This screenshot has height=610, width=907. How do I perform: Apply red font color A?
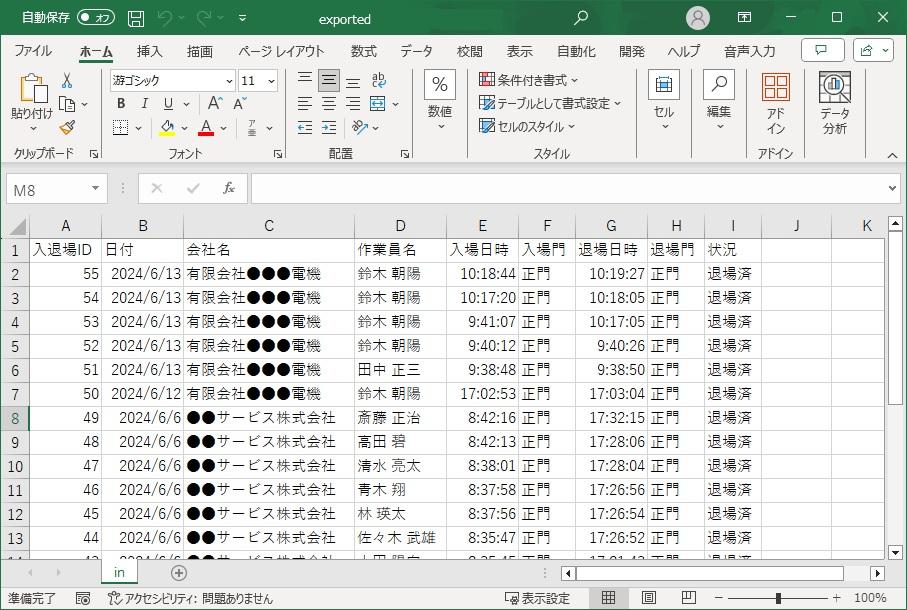206,128
